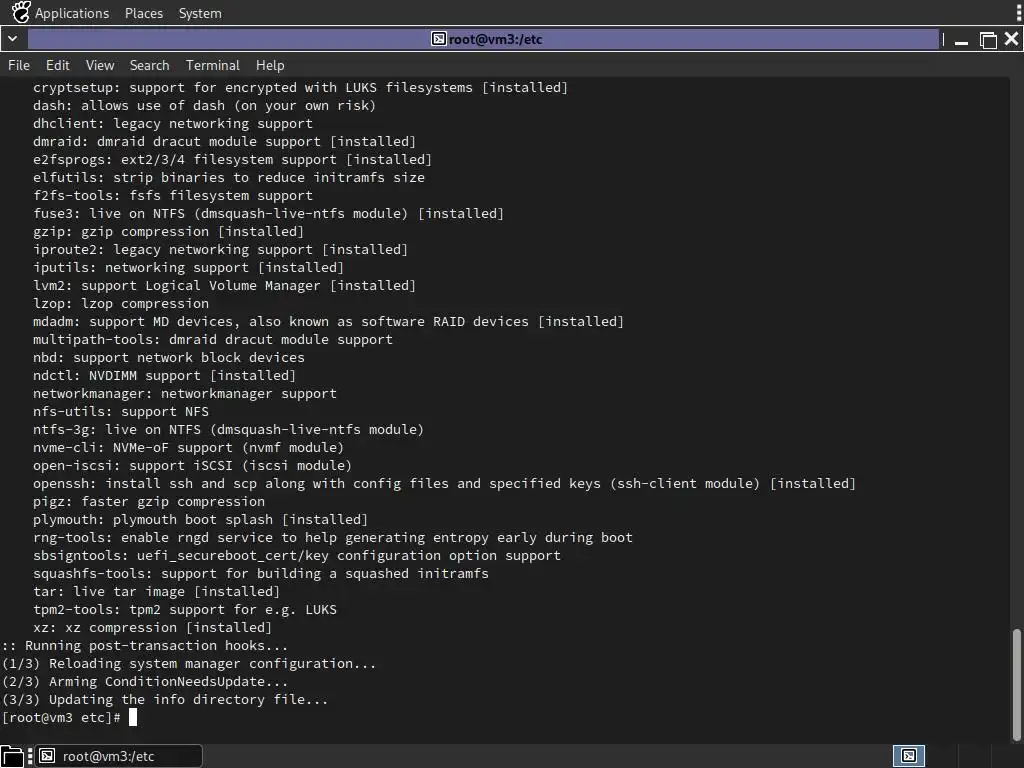Click the 'lzop: lzop compression' line
The width and height of the screenshot is (1024, 768).
click(x=121, y=304)
